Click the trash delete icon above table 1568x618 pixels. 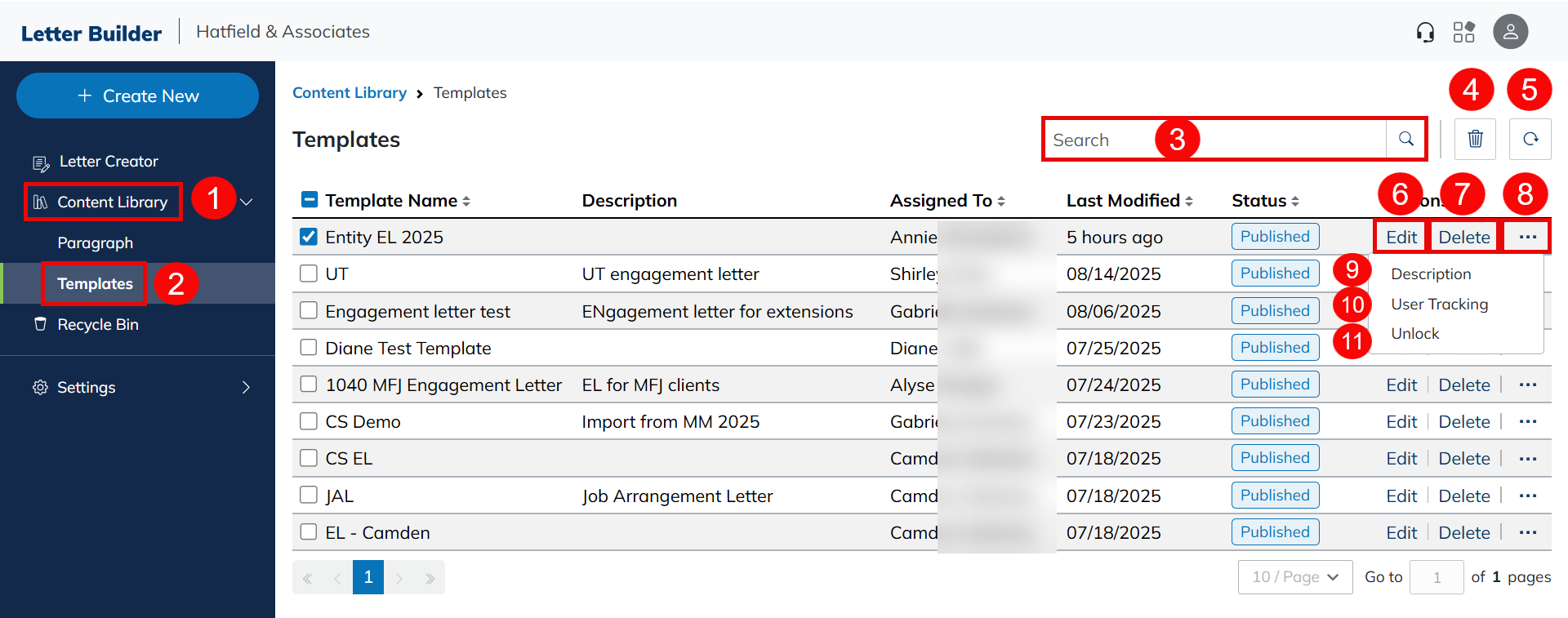pos(1475,139)
